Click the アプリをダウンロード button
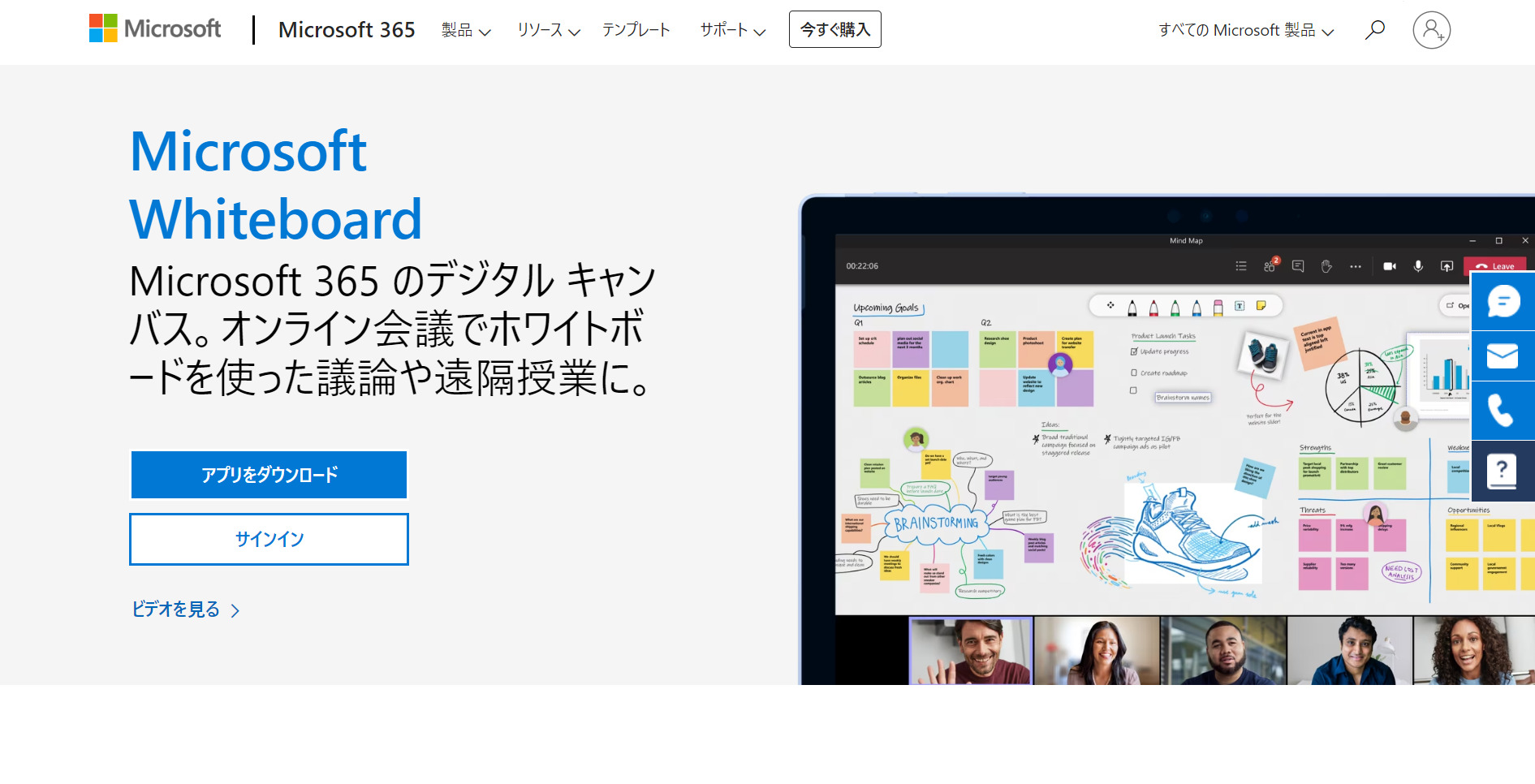The width and height of the screenshot is (1535, 784). point(269,475)
